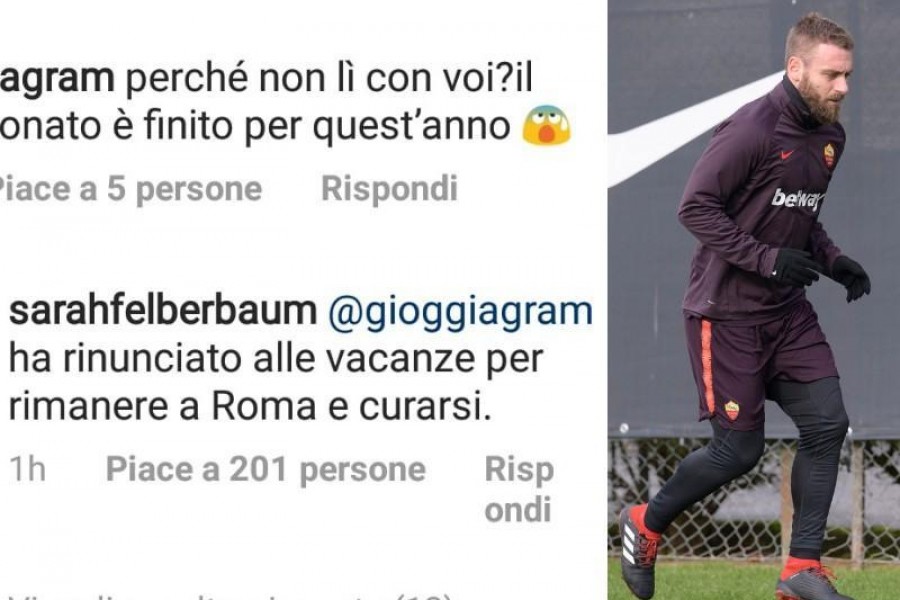Click the betway sponsor logo on jacket
The height and width of the screenshot is (600, 900).
pos(796,199)
